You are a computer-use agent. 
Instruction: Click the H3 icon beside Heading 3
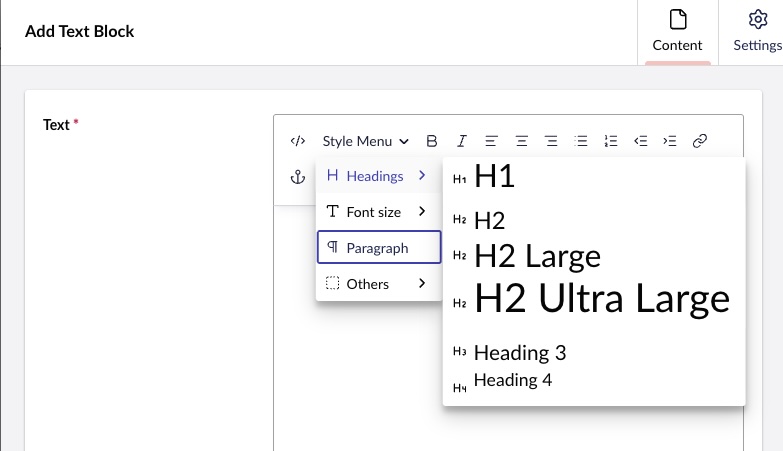coord(459,352)
